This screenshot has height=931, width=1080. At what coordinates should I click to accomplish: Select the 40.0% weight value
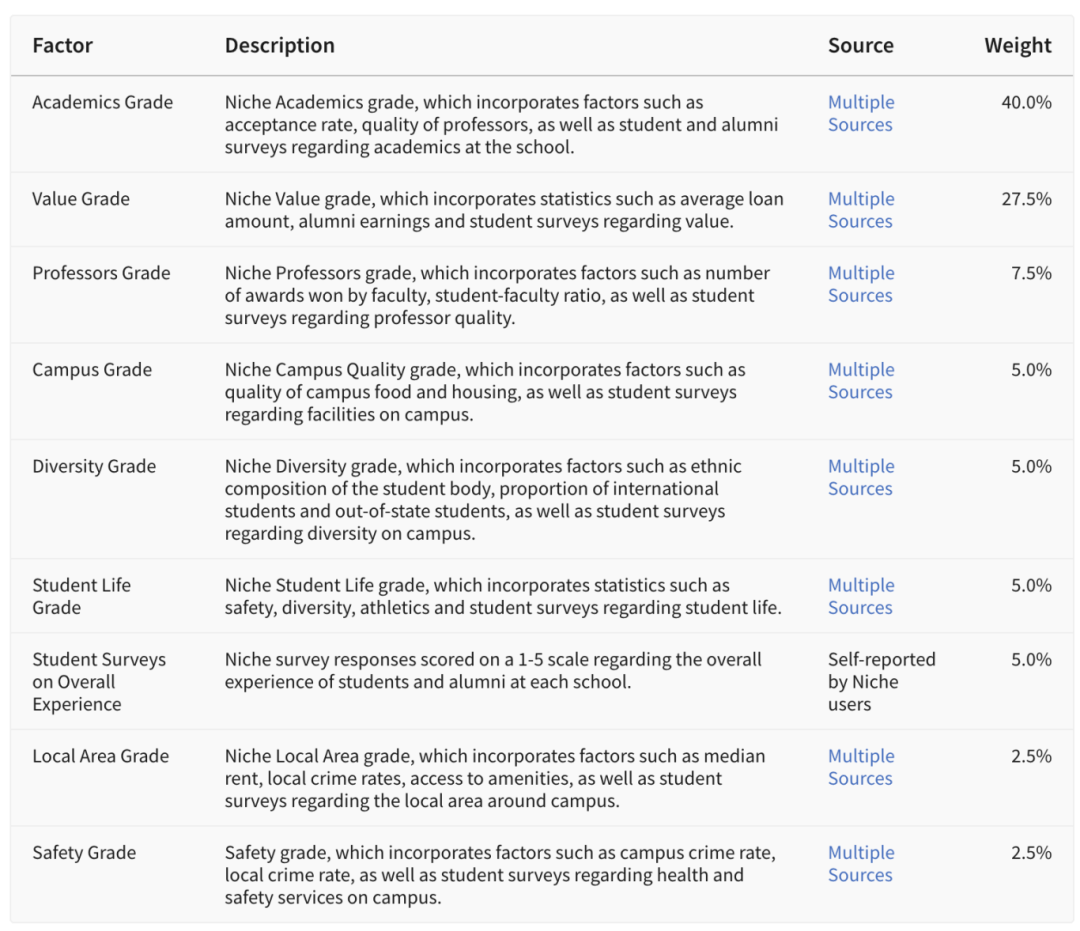coord(1026,103)
